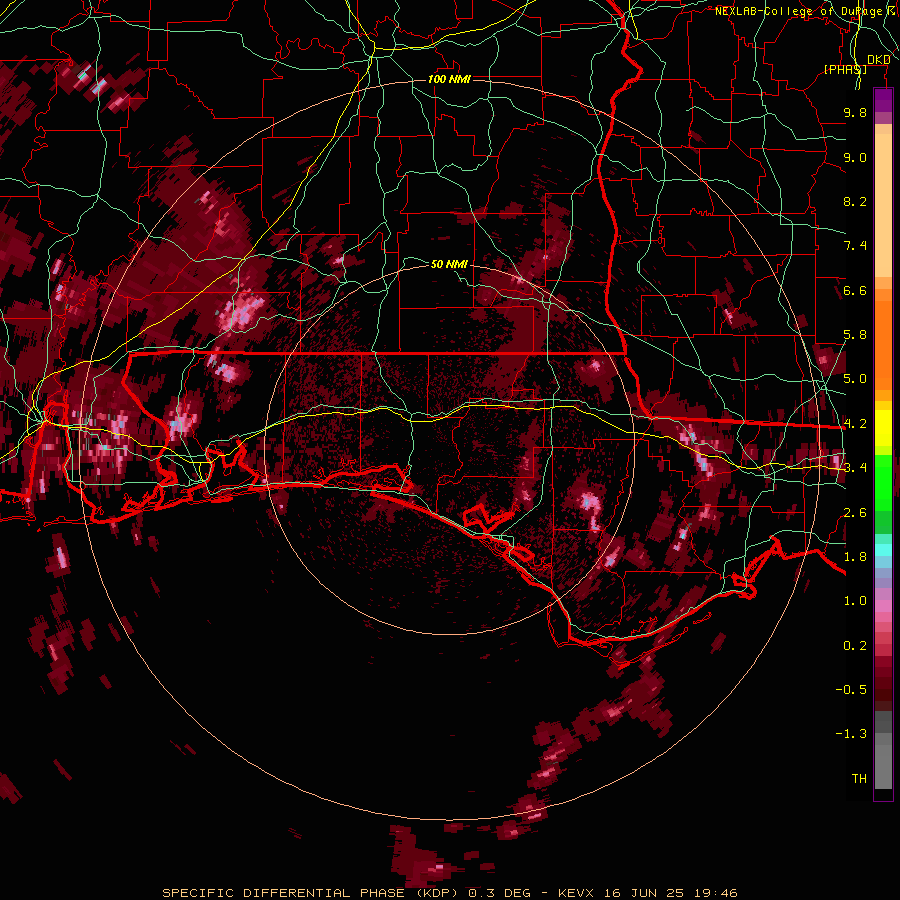Screen dimensions: 900x900
Task: Click the 50 NMI range ring label
Action: point(449,264)
